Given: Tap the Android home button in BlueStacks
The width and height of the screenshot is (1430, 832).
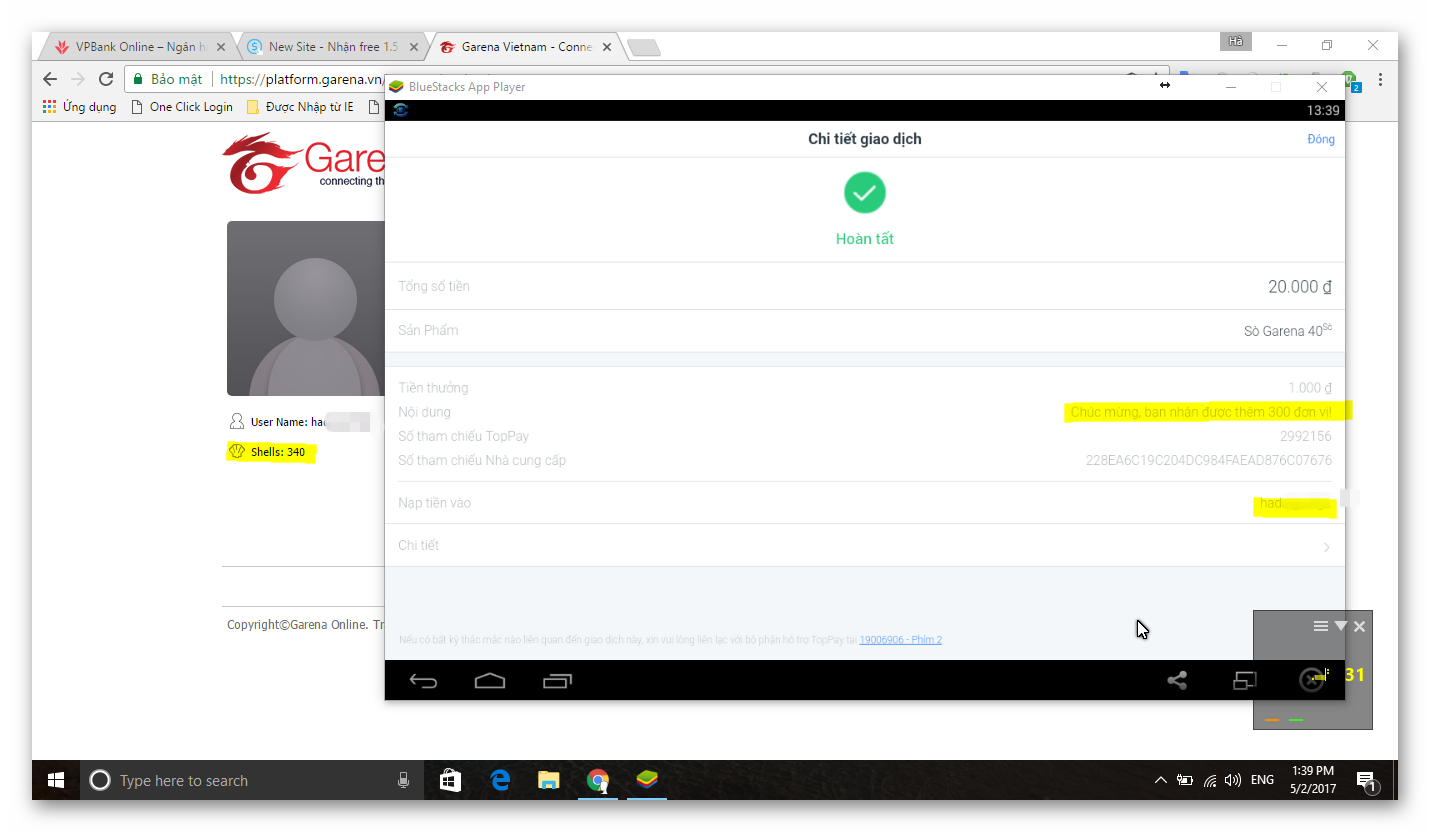Looking at the screenshot, I should click(x=490, y=681).
